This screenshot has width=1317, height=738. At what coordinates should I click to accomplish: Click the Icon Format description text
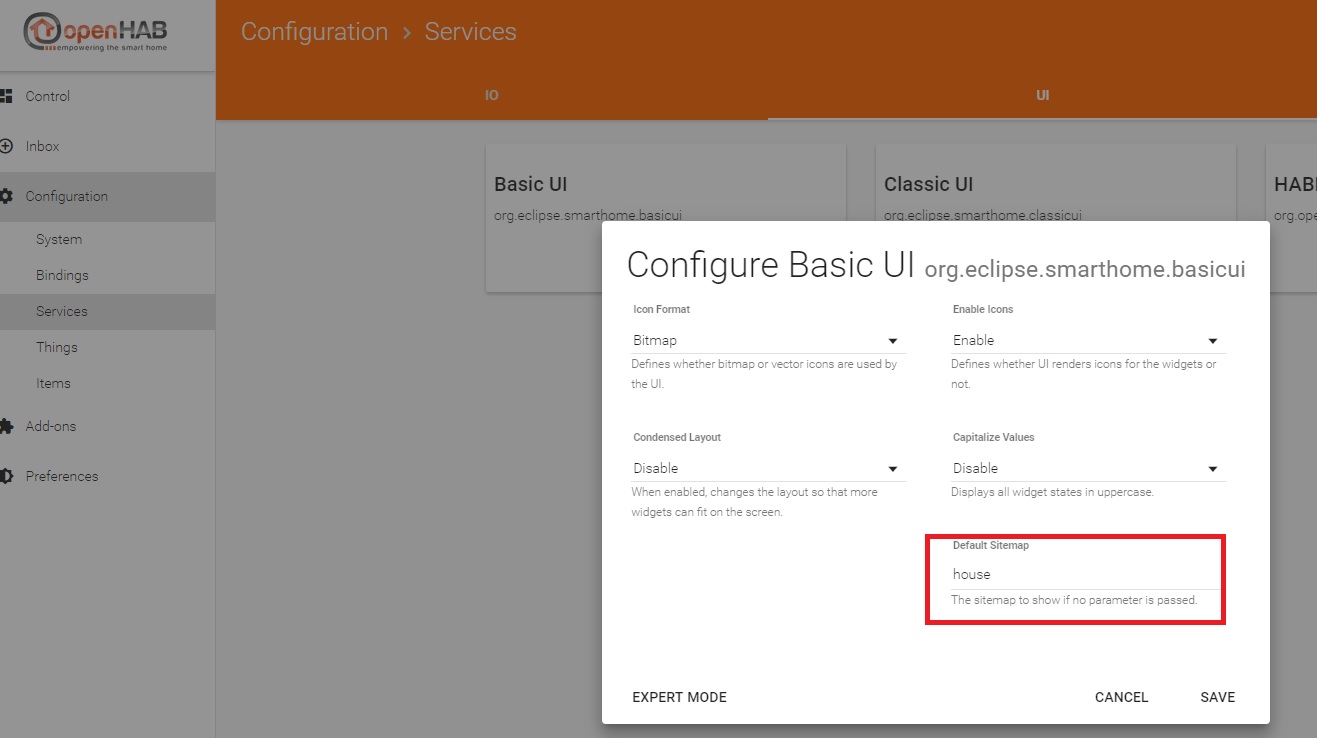[x=764, y=374]
